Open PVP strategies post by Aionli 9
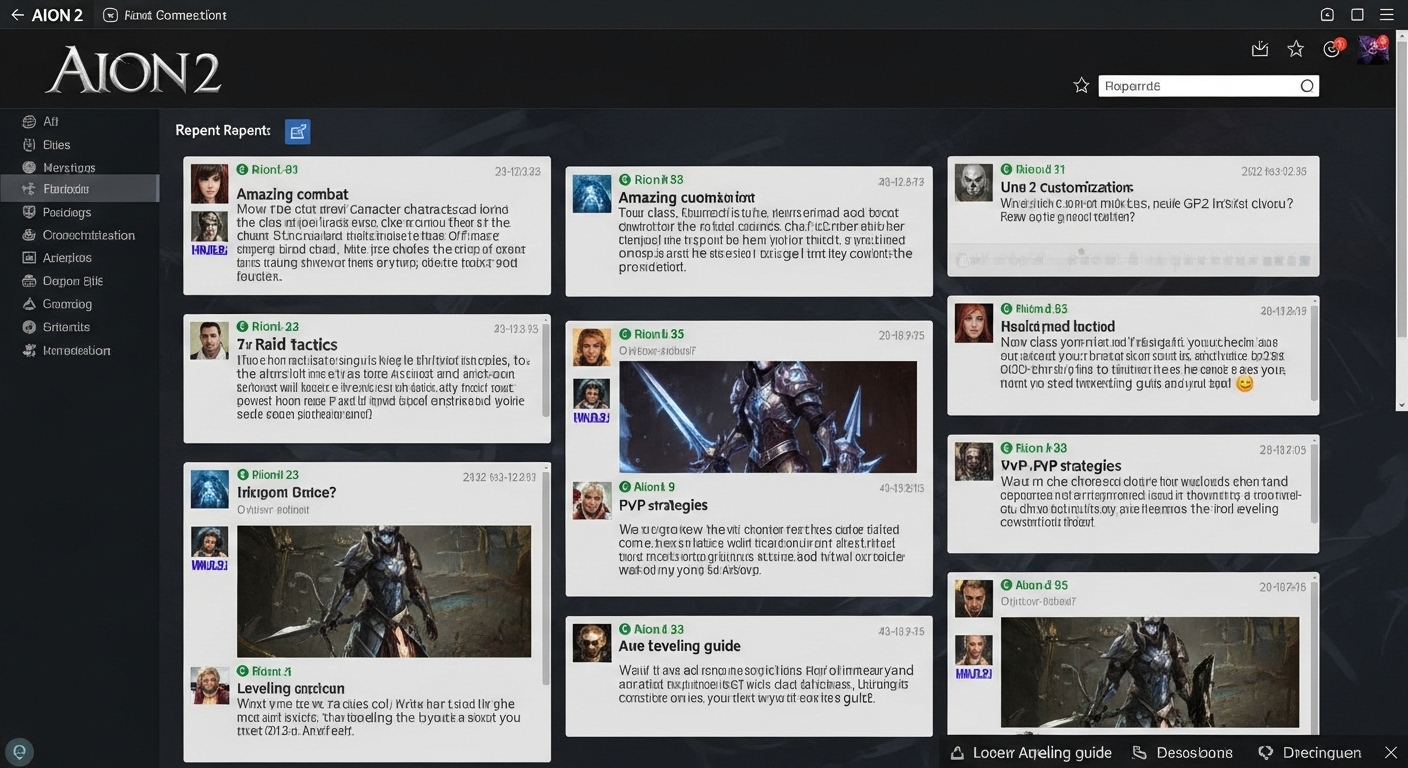The image size is (1408, 768). [663, 505]
